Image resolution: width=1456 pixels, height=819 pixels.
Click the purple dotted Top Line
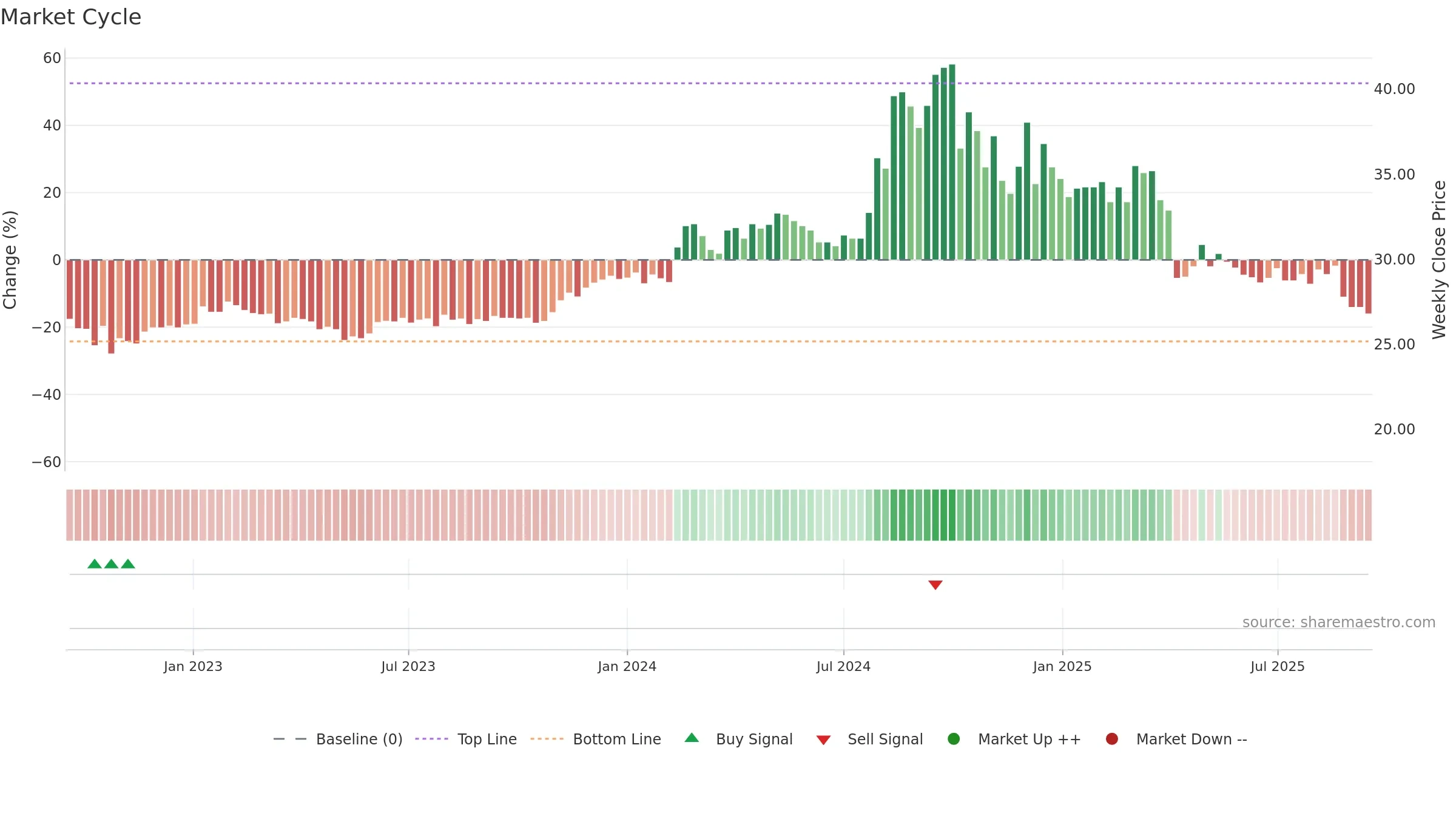coord(719,83)
